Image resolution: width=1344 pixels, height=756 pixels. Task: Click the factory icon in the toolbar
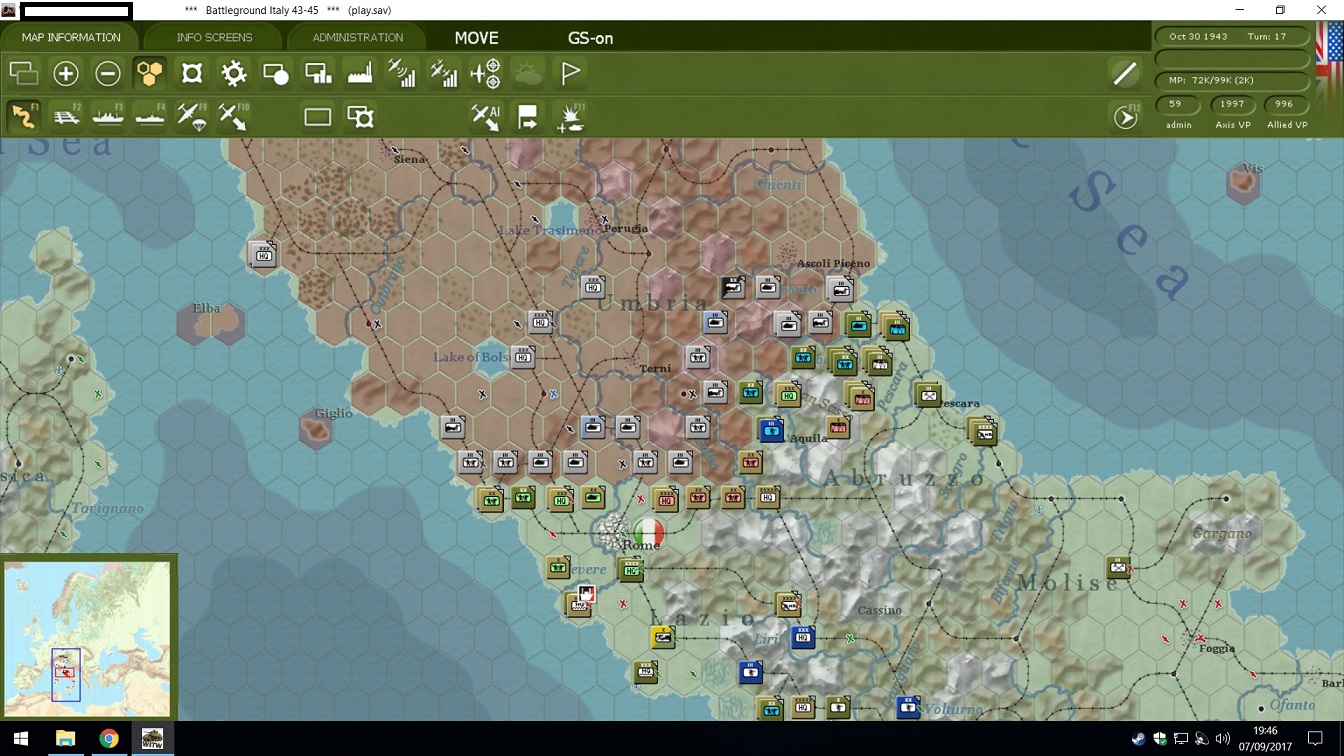(360, 73)
